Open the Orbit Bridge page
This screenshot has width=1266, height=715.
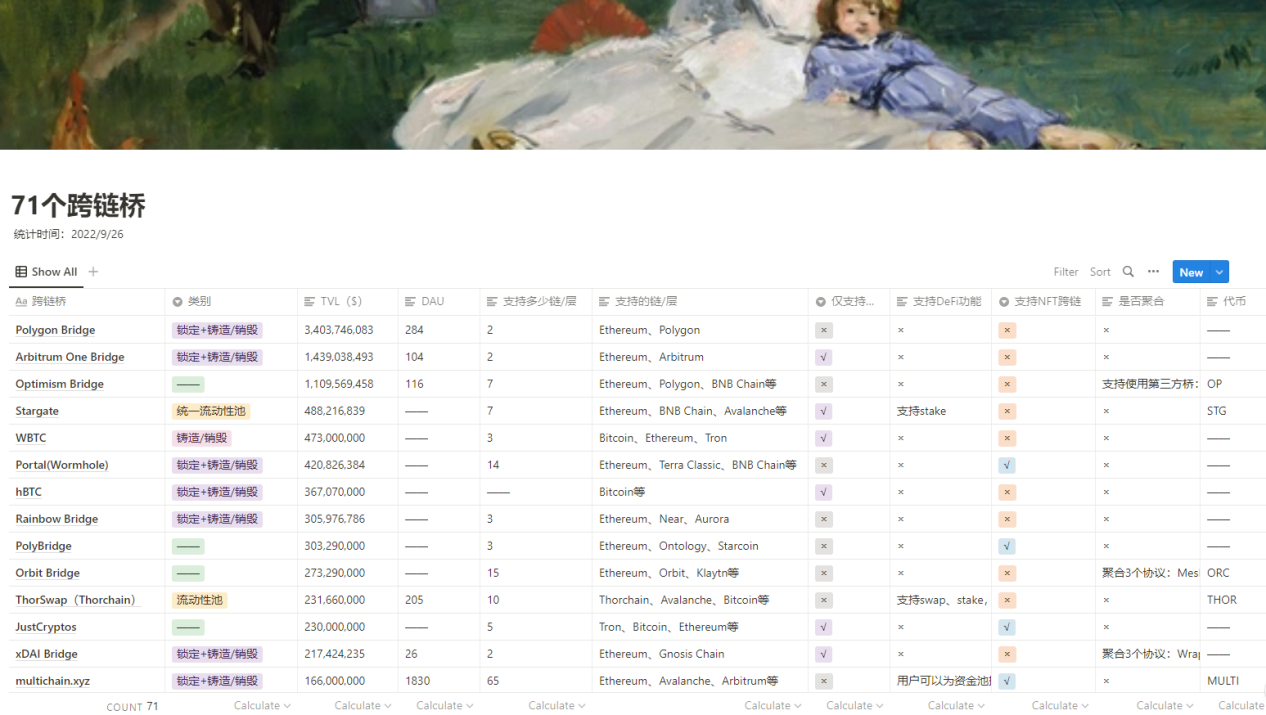click(47, 573)
